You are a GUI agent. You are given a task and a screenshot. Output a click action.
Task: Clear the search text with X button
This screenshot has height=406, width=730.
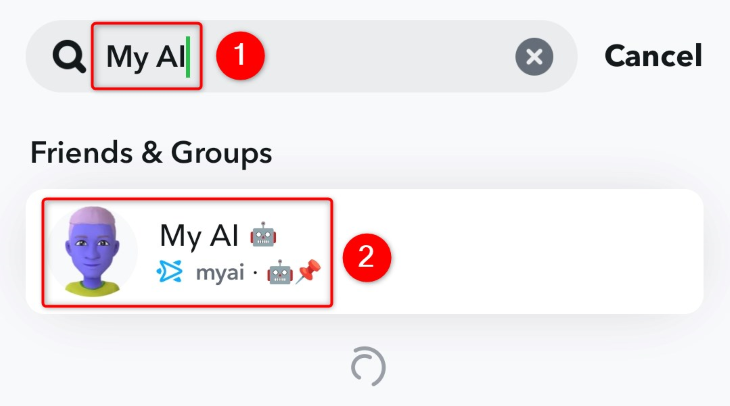tap(534, 58)
